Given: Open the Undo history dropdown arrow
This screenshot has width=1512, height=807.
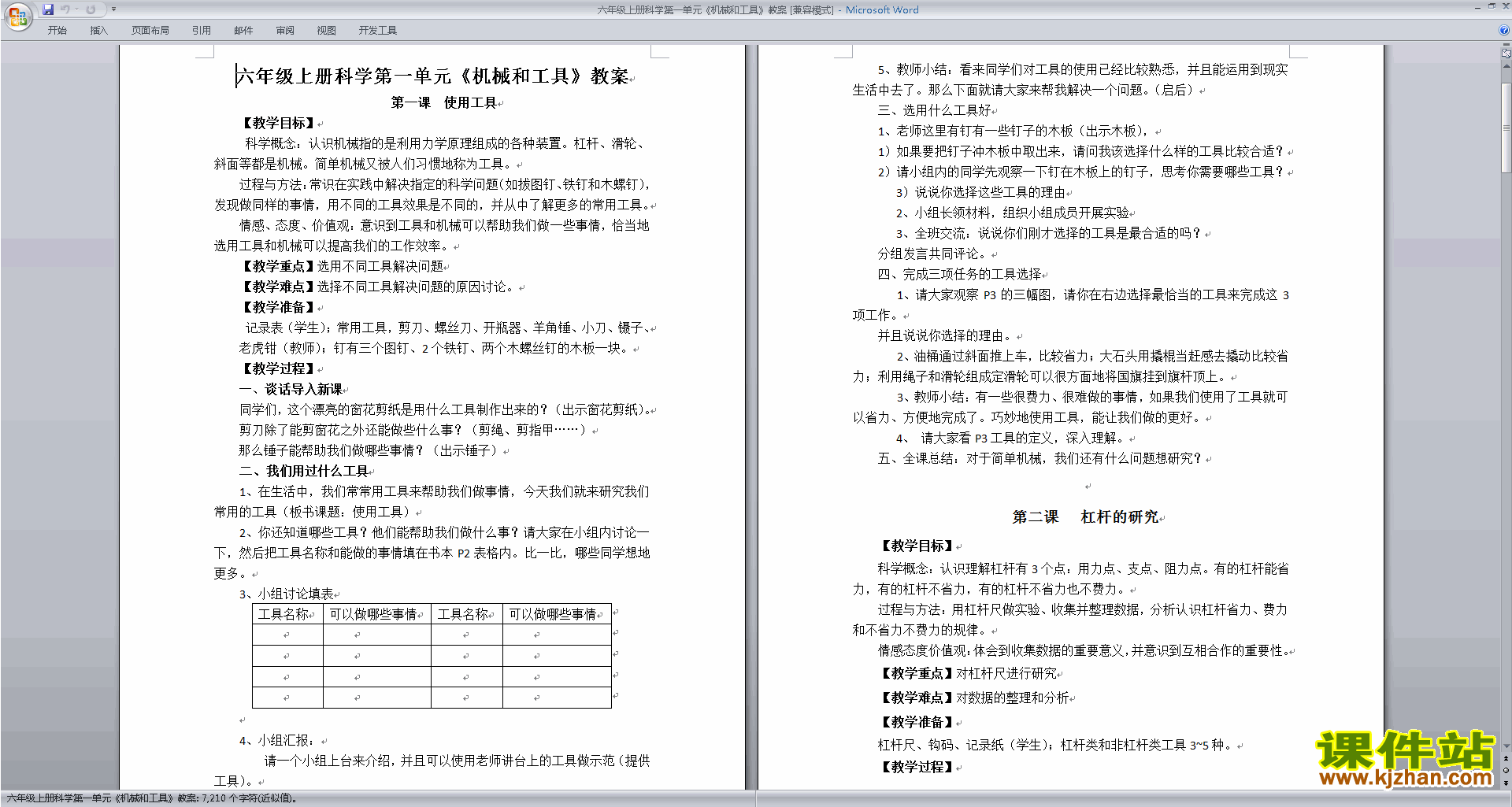Looking at the screenshot, I should (x=76, y=9).
